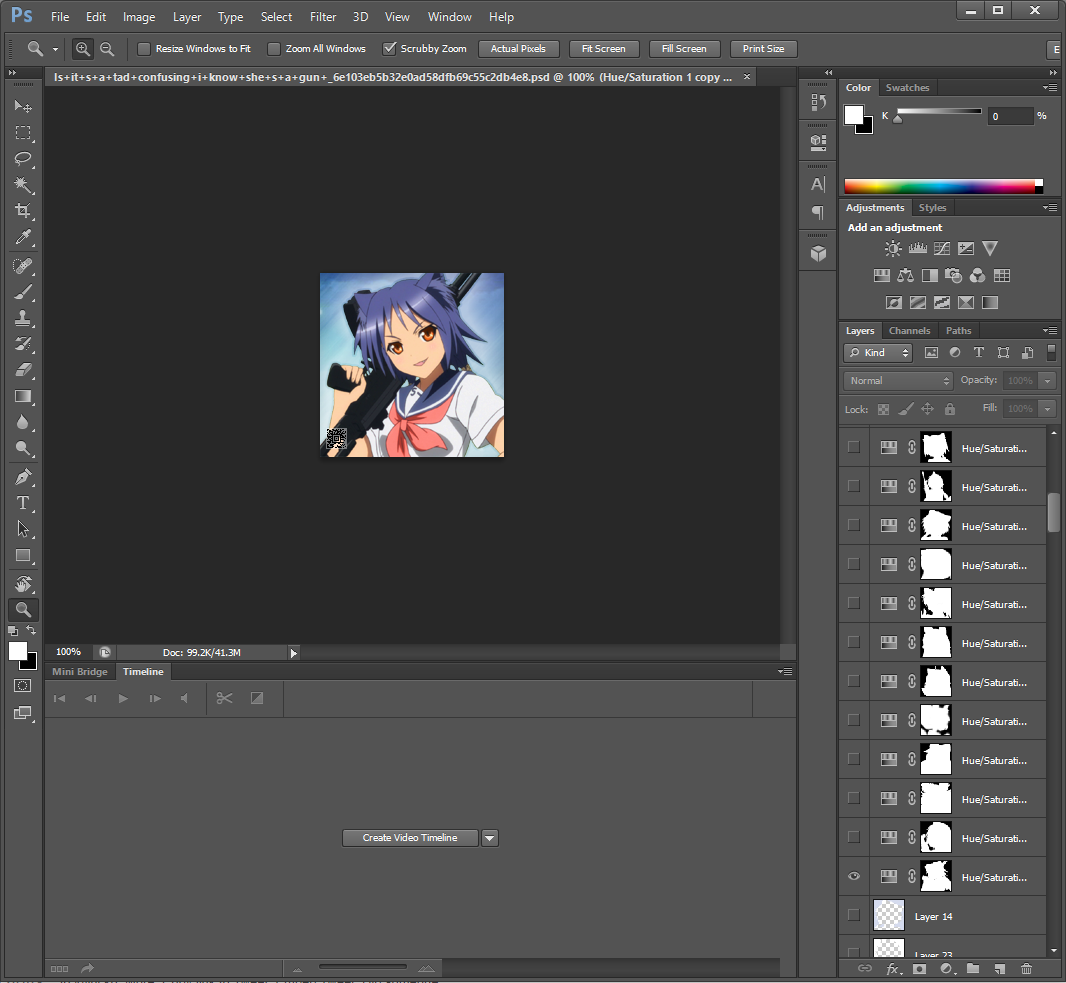
Task: Select the Crop tool
Action: 22,211
